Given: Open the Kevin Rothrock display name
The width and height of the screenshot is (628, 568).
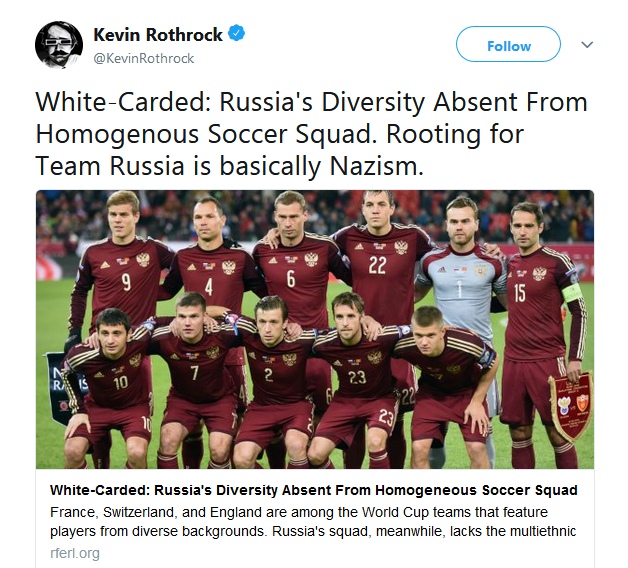Looking at the screenshot, I should point(158,34).
